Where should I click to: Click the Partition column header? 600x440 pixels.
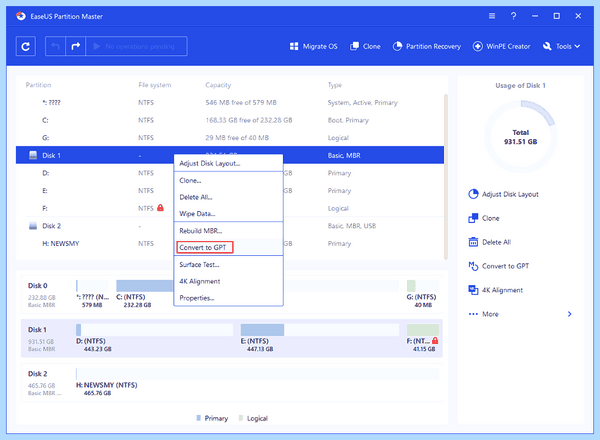[x=38, y=85]
